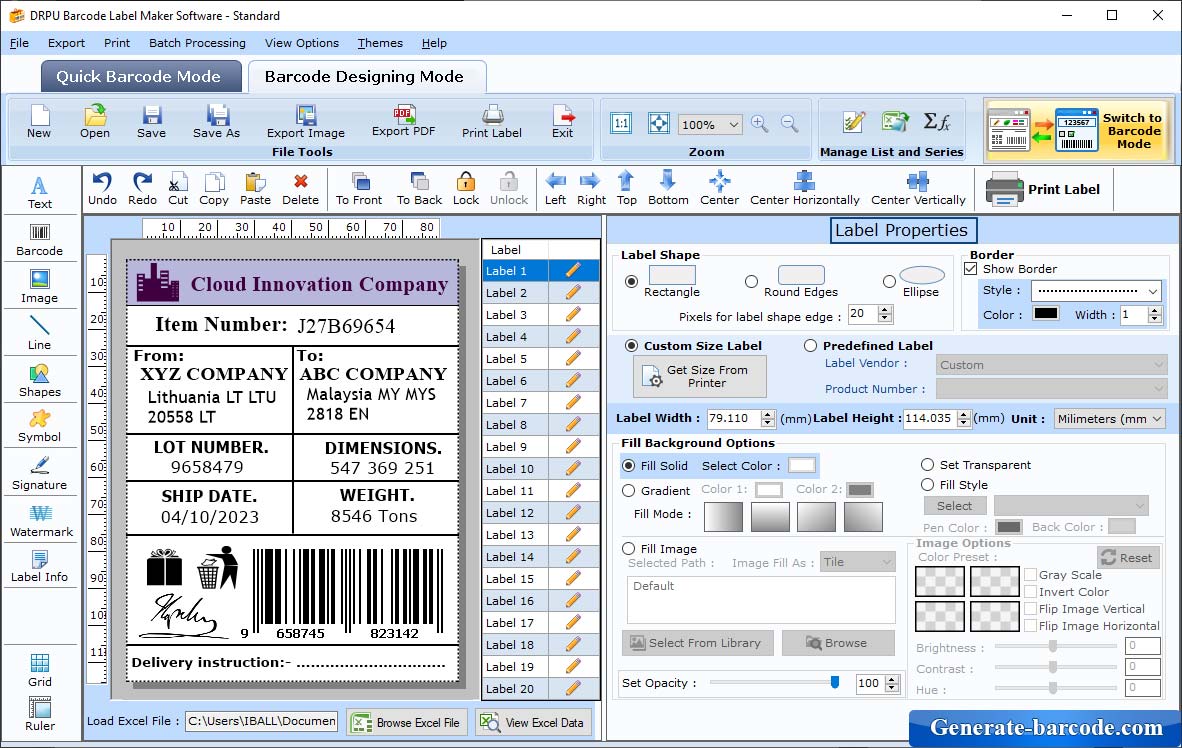Zoom out of the label
The width and height of the screenshot is (1182, 748).
[x=789, y=124]
